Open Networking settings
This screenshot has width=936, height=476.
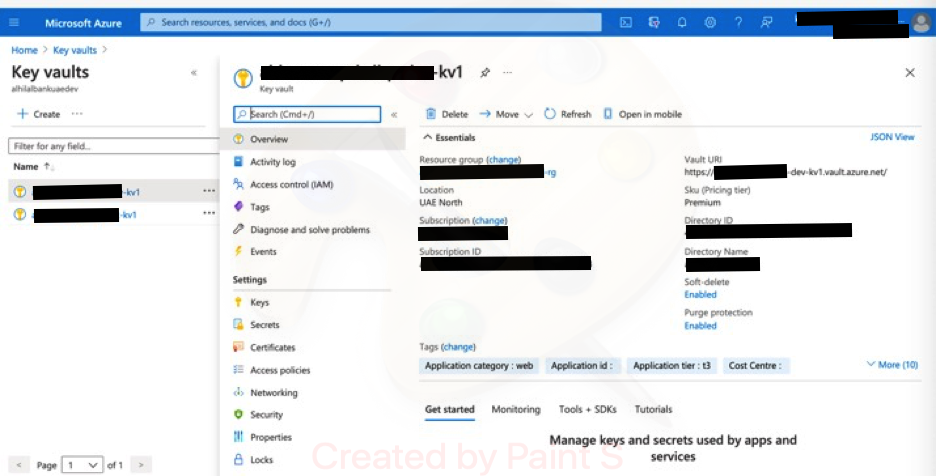click(x=273, y=392)
